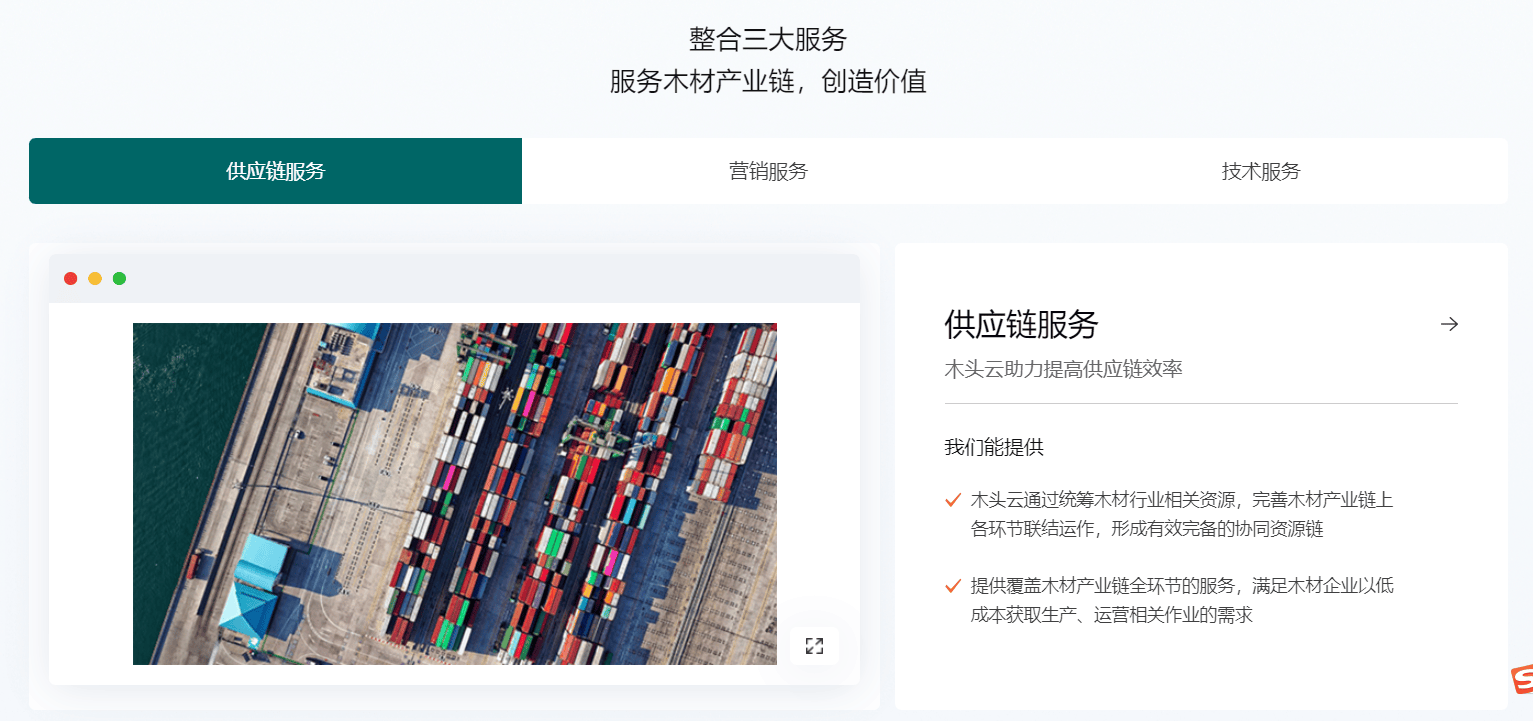The height and width of the screenshot is (721, 1533).
Task: Click the yellow dot in mock window bar
Action: pos(95,278)
